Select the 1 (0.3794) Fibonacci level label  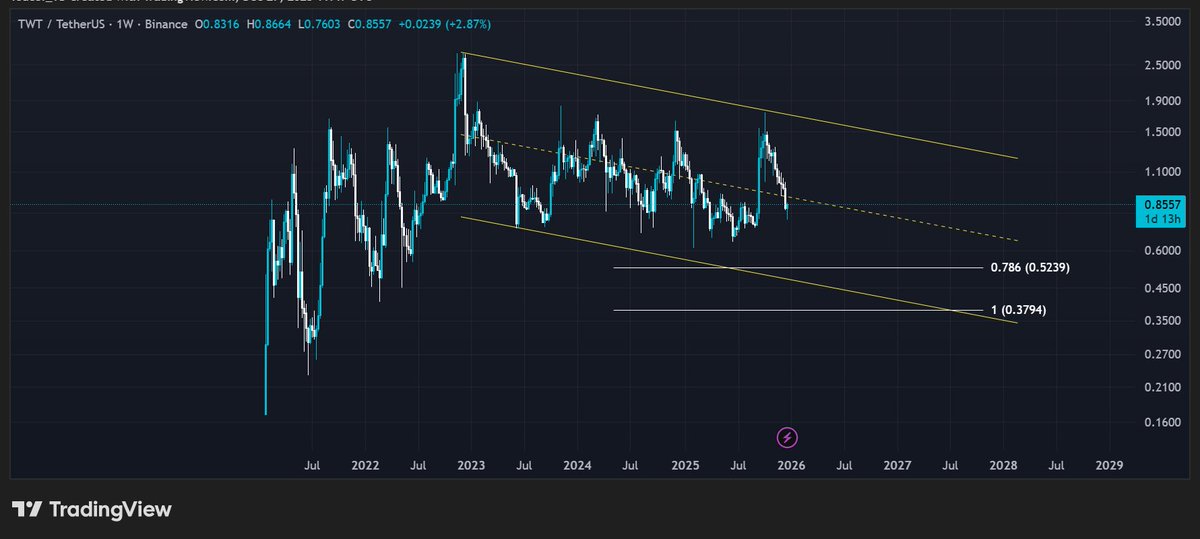[x=1019, y=310]
